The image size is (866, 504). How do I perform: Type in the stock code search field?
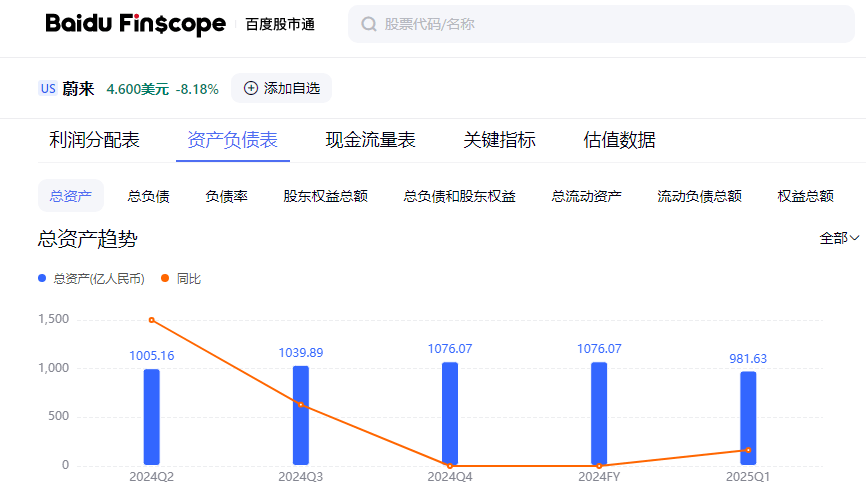[x=600, y=24]
